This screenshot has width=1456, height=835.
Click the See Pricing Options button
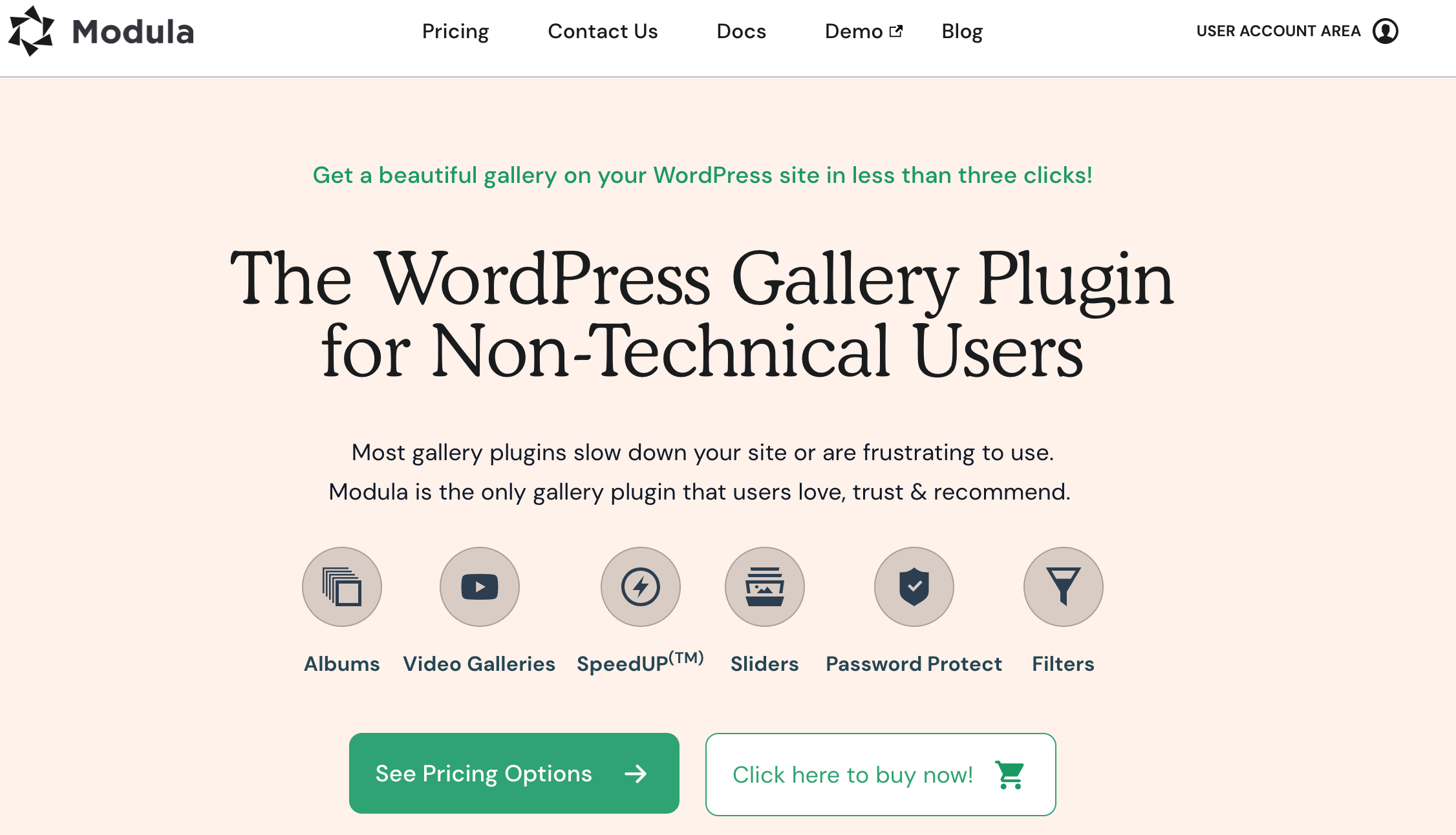click(x=514, y=773)
